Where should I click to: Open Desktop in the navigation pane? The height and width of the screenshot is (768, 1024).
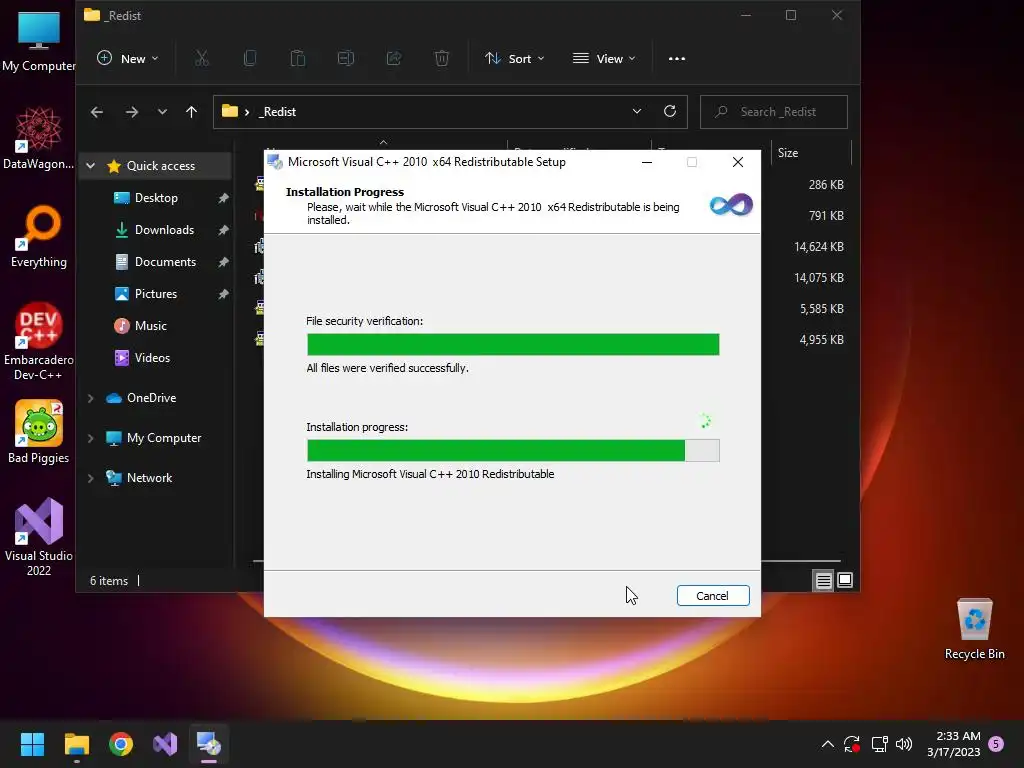156,198
